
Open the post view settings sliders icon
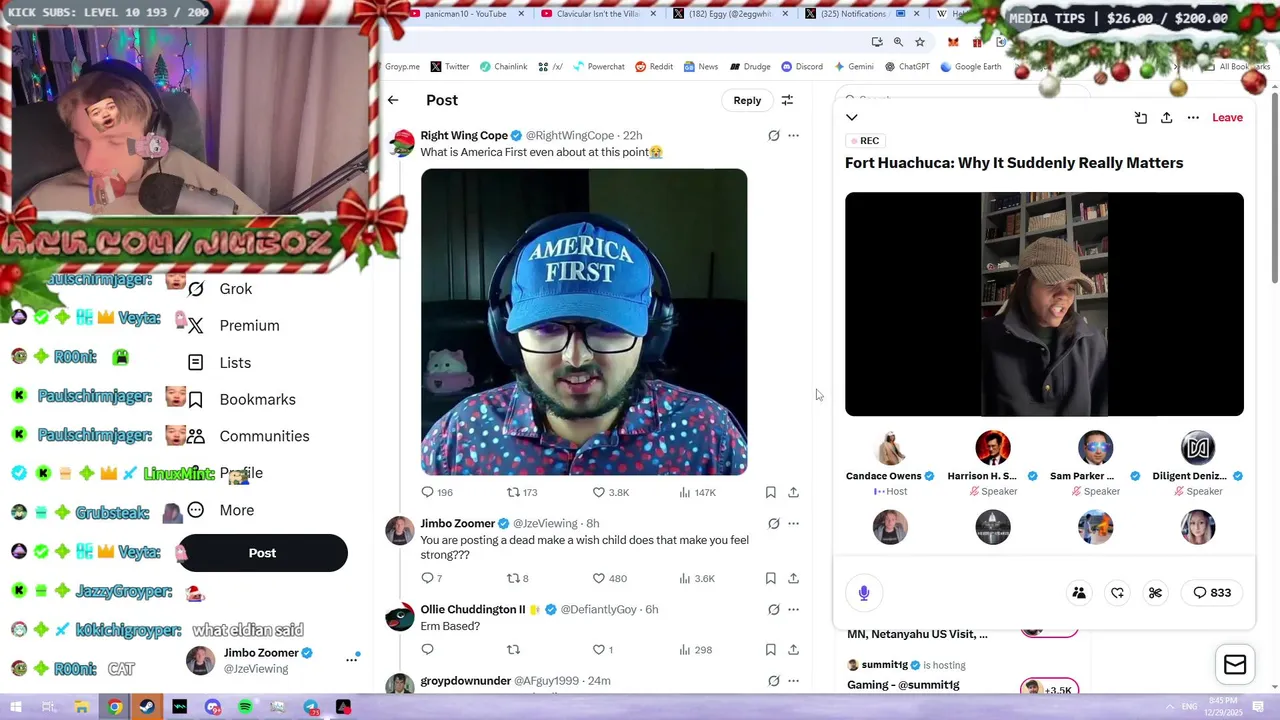coord(787,100)
